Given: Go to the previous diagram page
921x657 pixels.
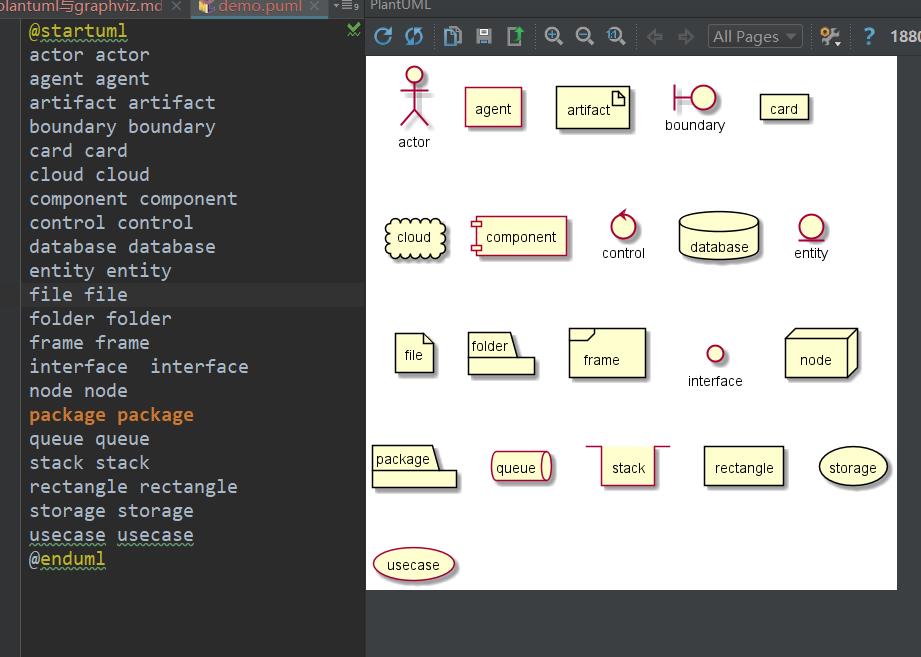Looking at the screenshot, I should 655,37.
